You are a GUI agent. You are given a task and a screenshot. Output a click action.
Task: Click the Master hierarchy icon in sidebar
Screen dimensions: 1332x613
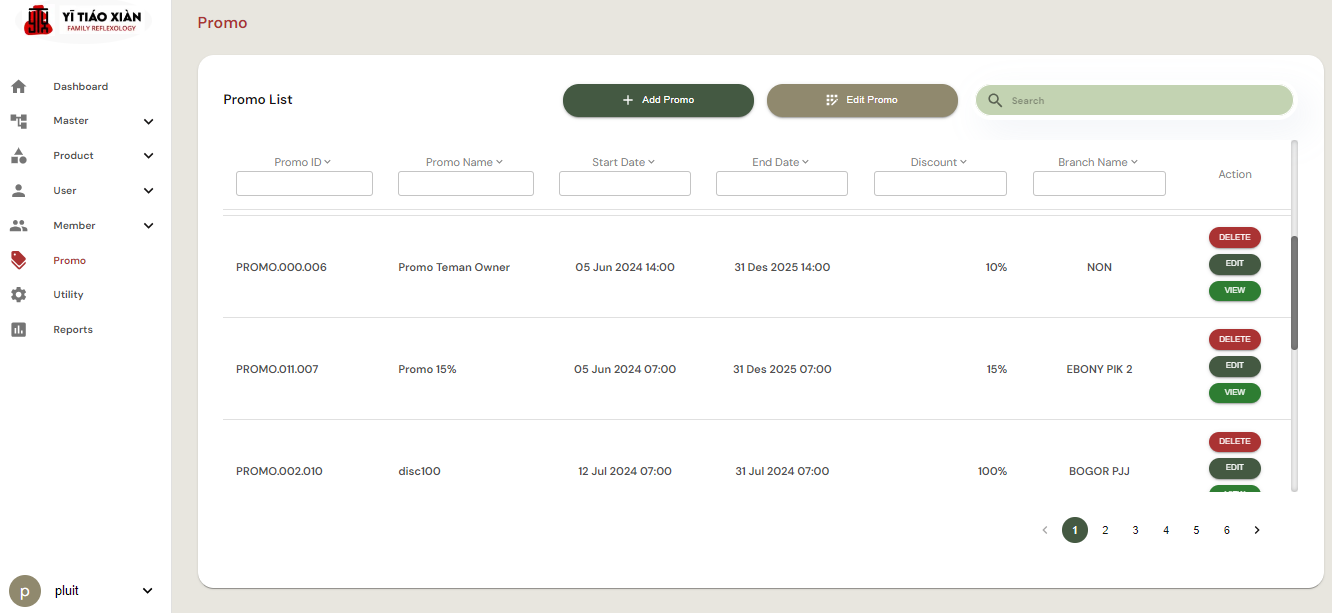18,121
